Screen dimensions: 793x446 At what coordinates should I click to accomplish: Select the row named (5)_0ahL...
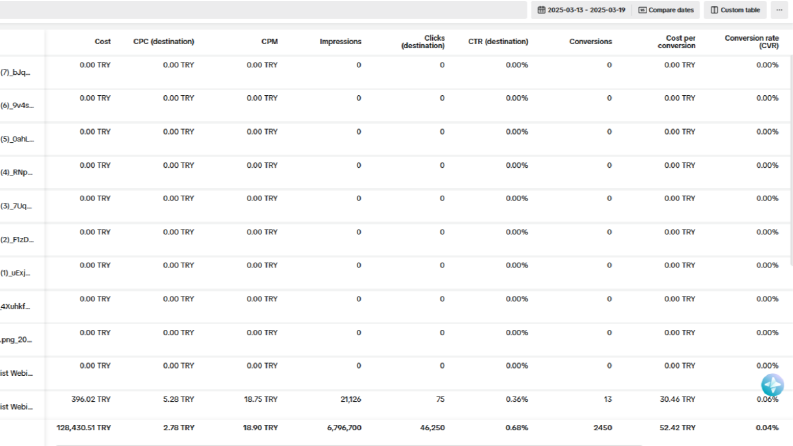(x=17, y=139)
